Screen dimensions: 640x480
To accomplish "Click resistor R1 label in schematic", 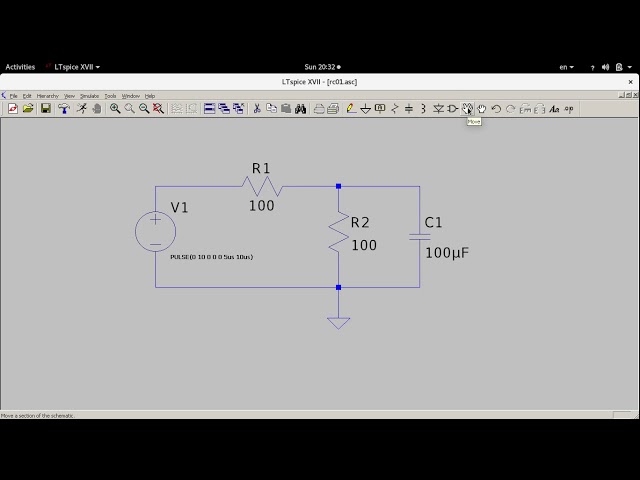I will 261,168.
